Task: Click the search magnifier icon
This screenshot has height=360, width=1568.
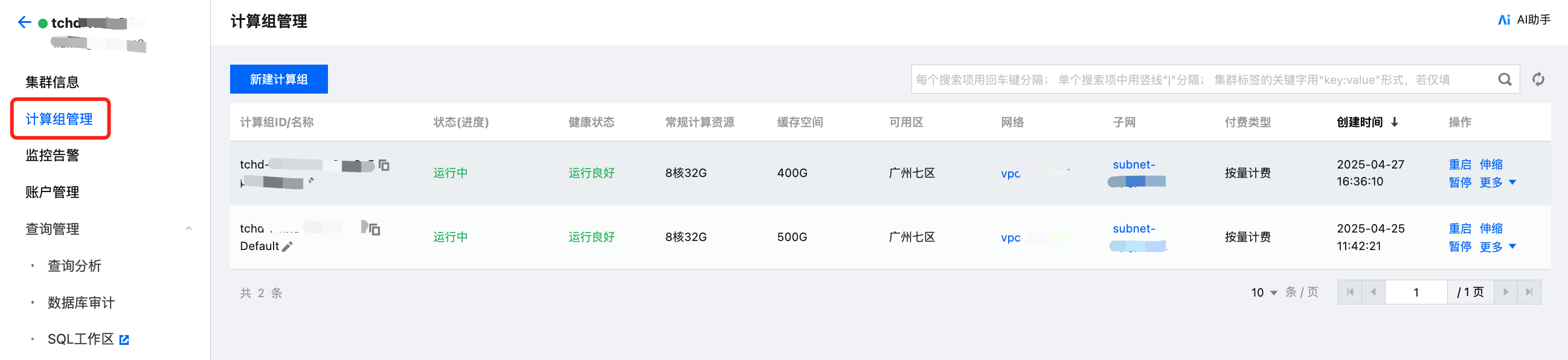Action: coord(1505,80)
